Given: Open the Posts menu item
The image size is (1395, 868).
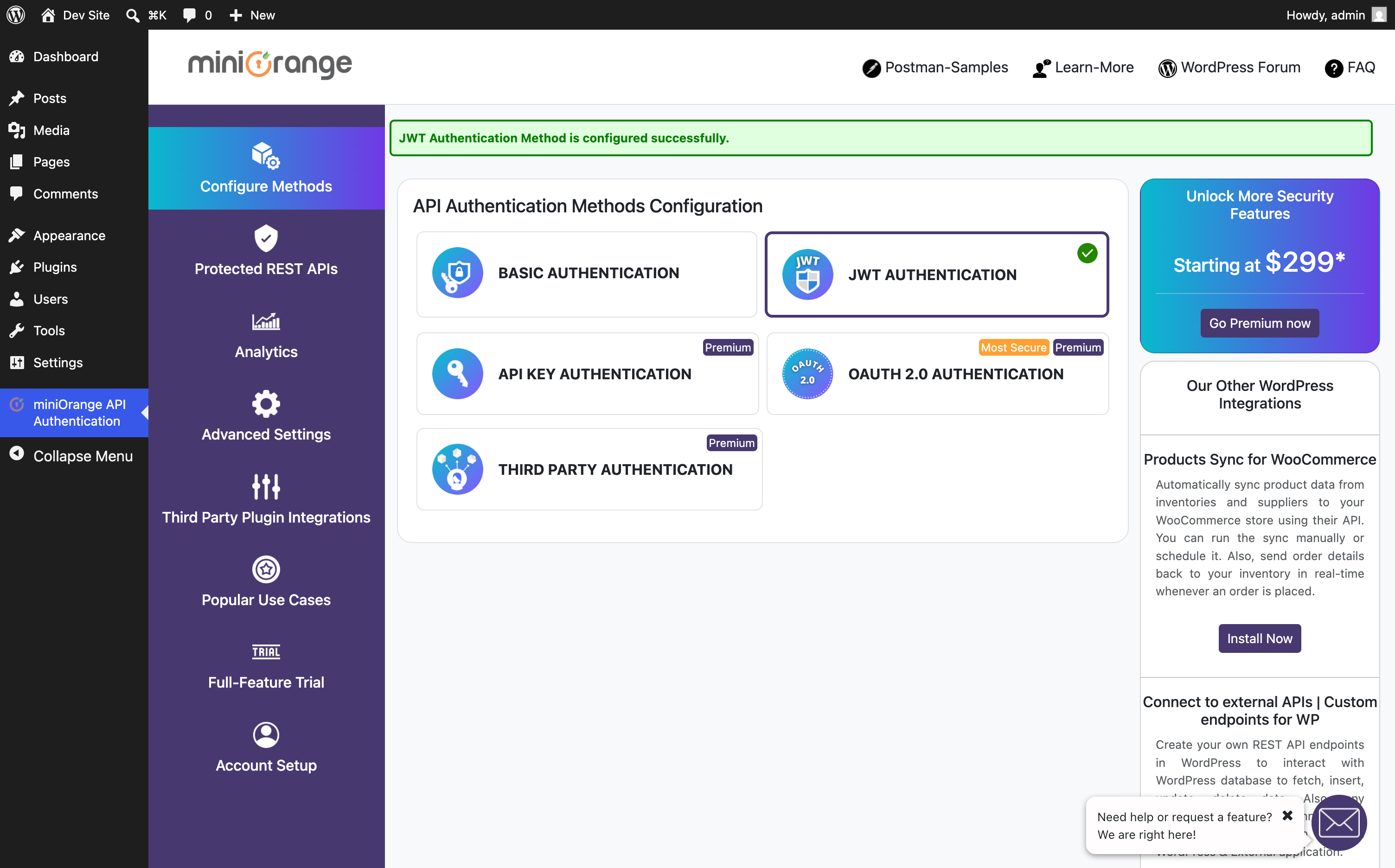Looking at the screenshot, I should click(x=74, y=98).
